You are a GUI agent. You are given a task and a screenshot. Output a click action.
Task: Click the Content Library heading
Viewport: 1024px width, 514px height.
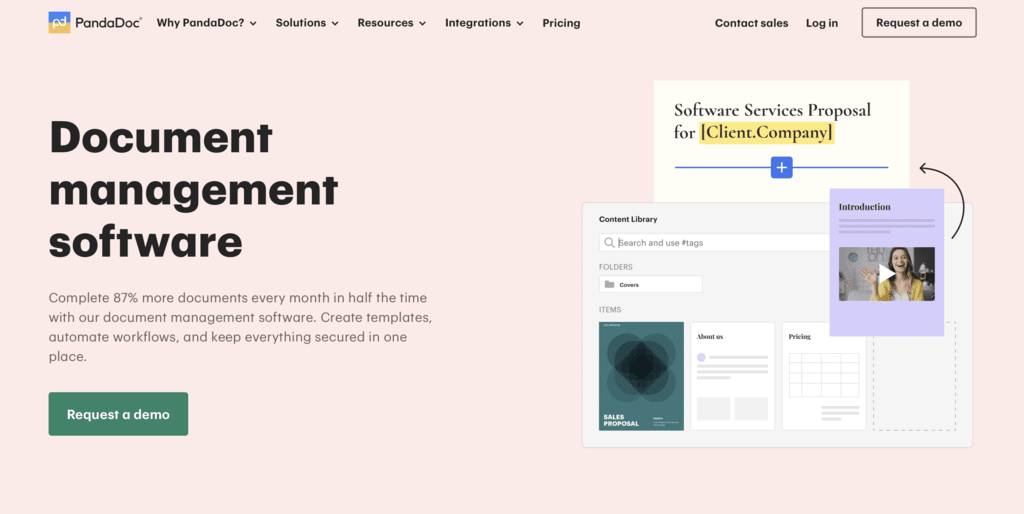[628, 219]
